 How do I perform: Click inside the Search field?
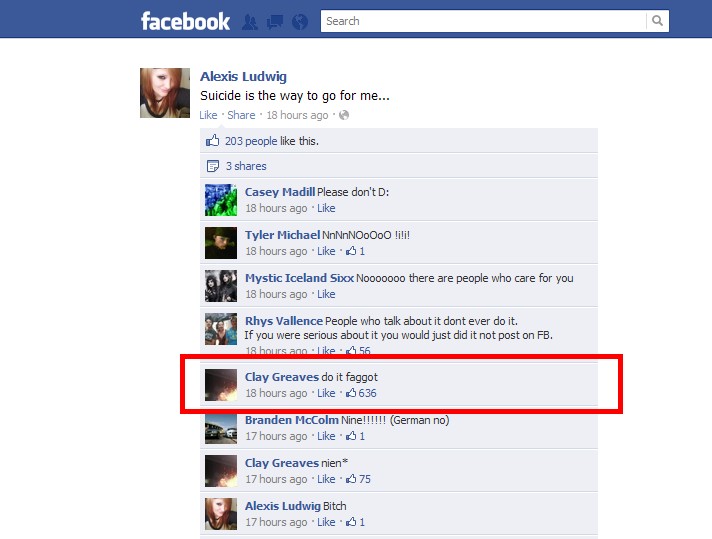(x=483, y=21)
